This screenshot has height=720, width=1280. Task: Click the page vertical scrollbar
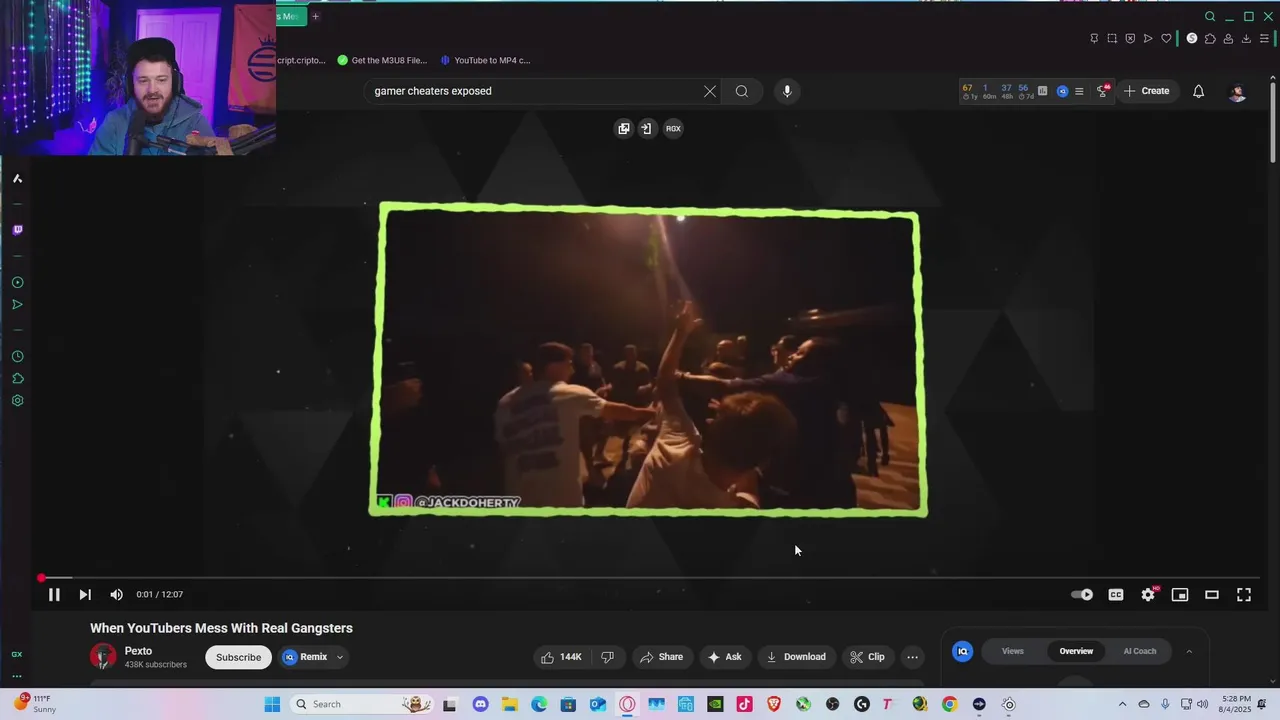click(1273, 120)
